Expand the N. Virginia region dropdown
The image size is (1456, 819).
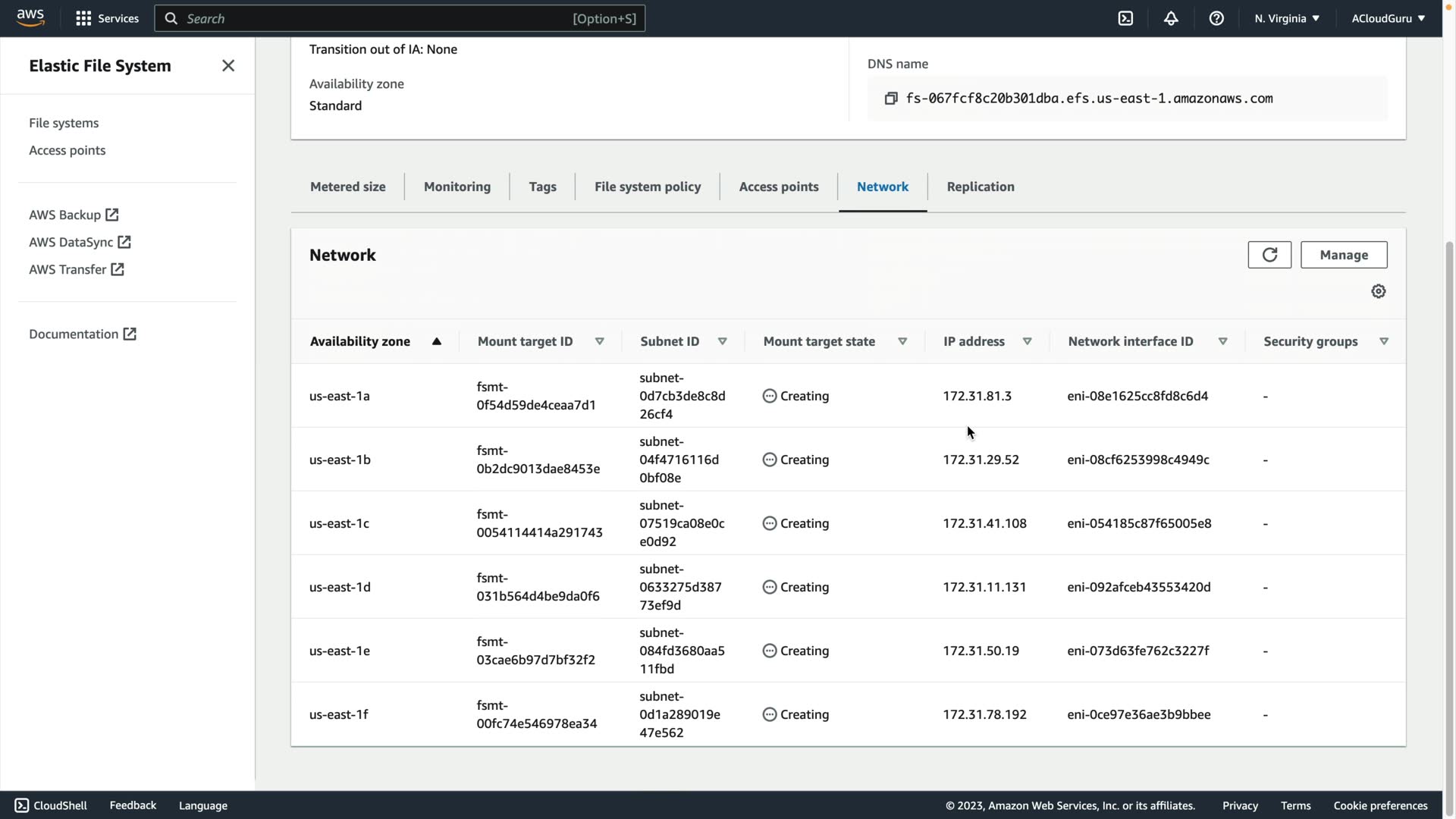(1287, 18)
